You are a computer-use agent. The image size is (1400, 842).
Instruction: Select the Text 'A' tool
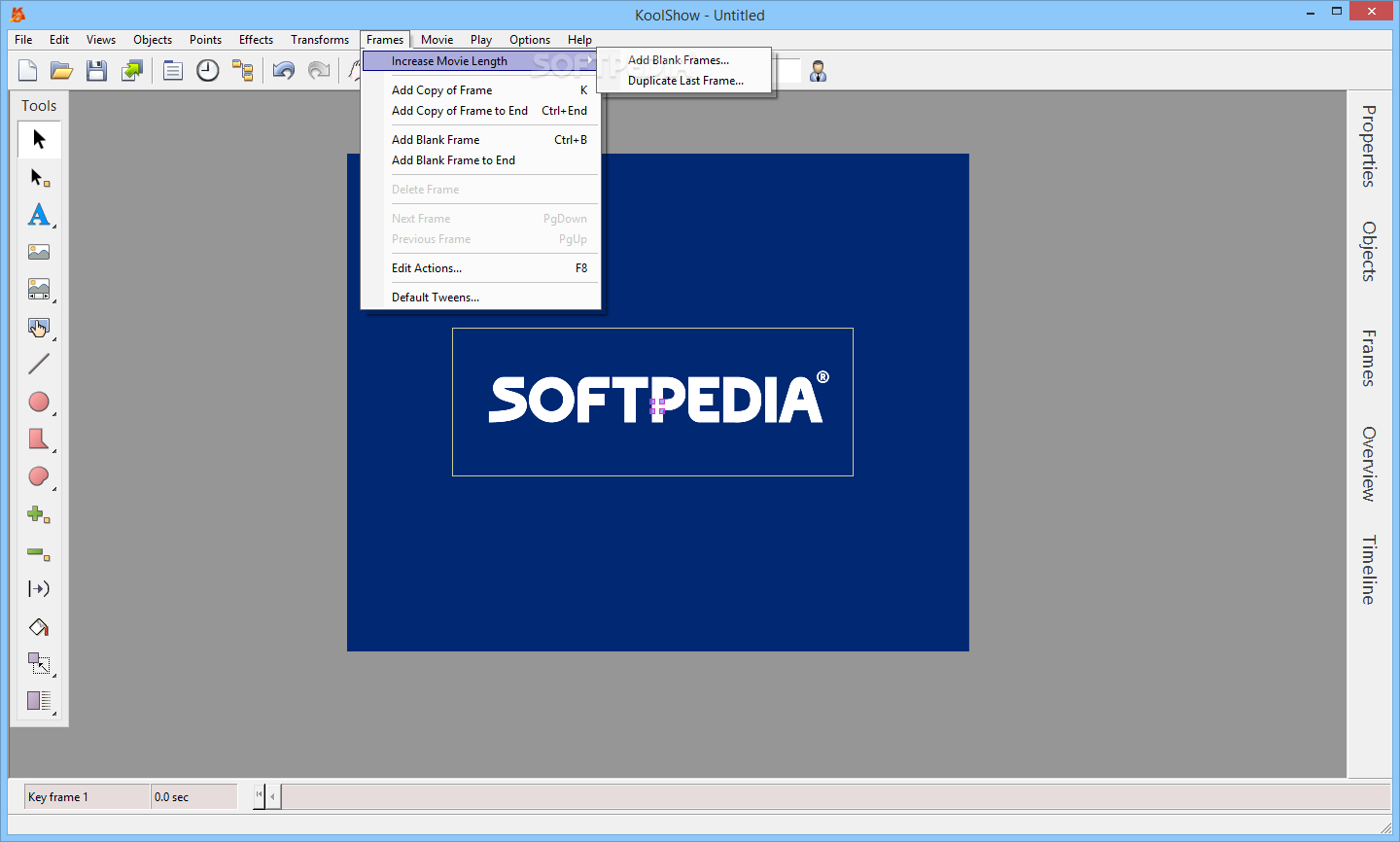pos(39,215)
